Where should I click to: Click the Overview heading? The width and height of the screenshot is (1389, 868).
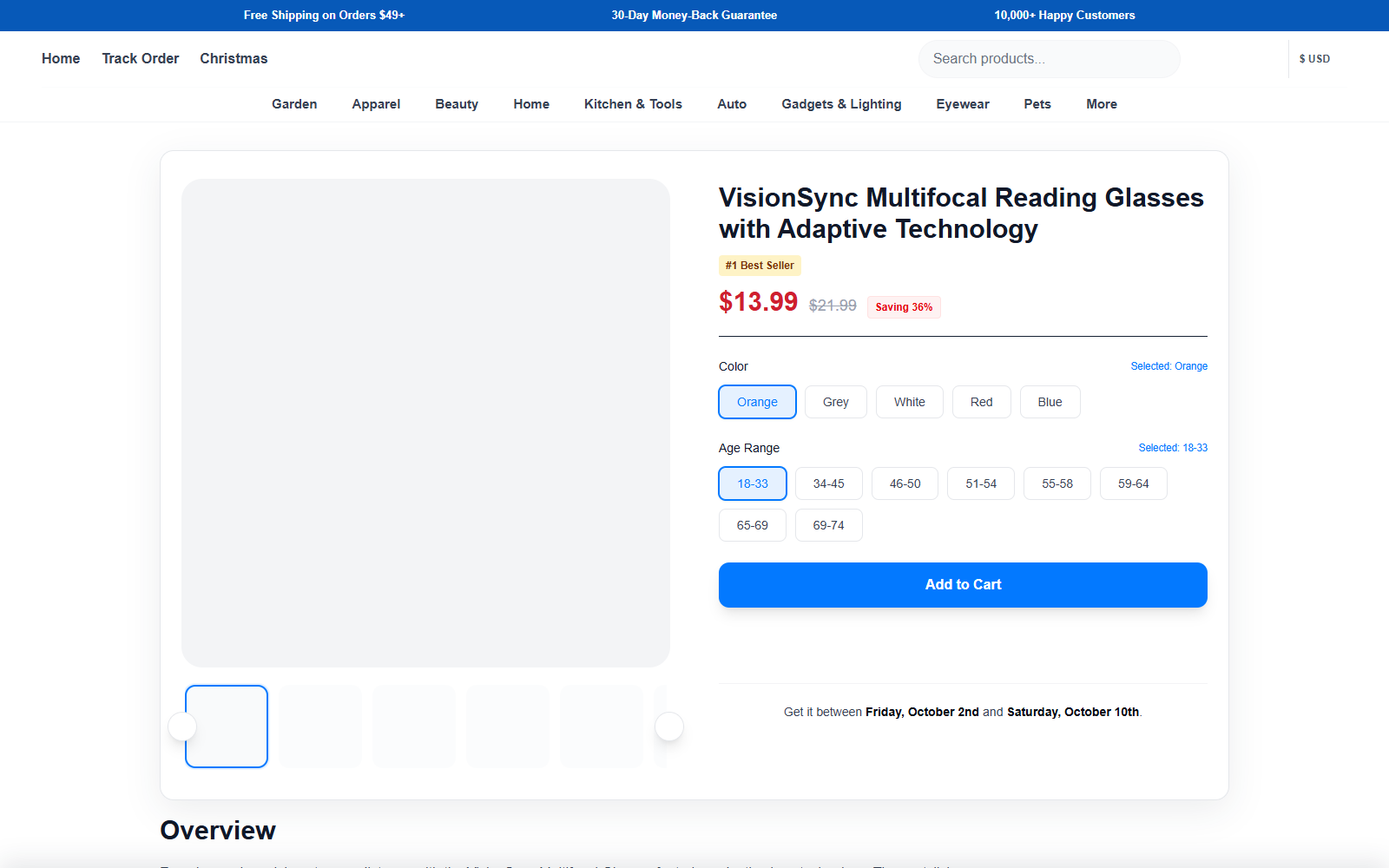[x=218, y=831]
